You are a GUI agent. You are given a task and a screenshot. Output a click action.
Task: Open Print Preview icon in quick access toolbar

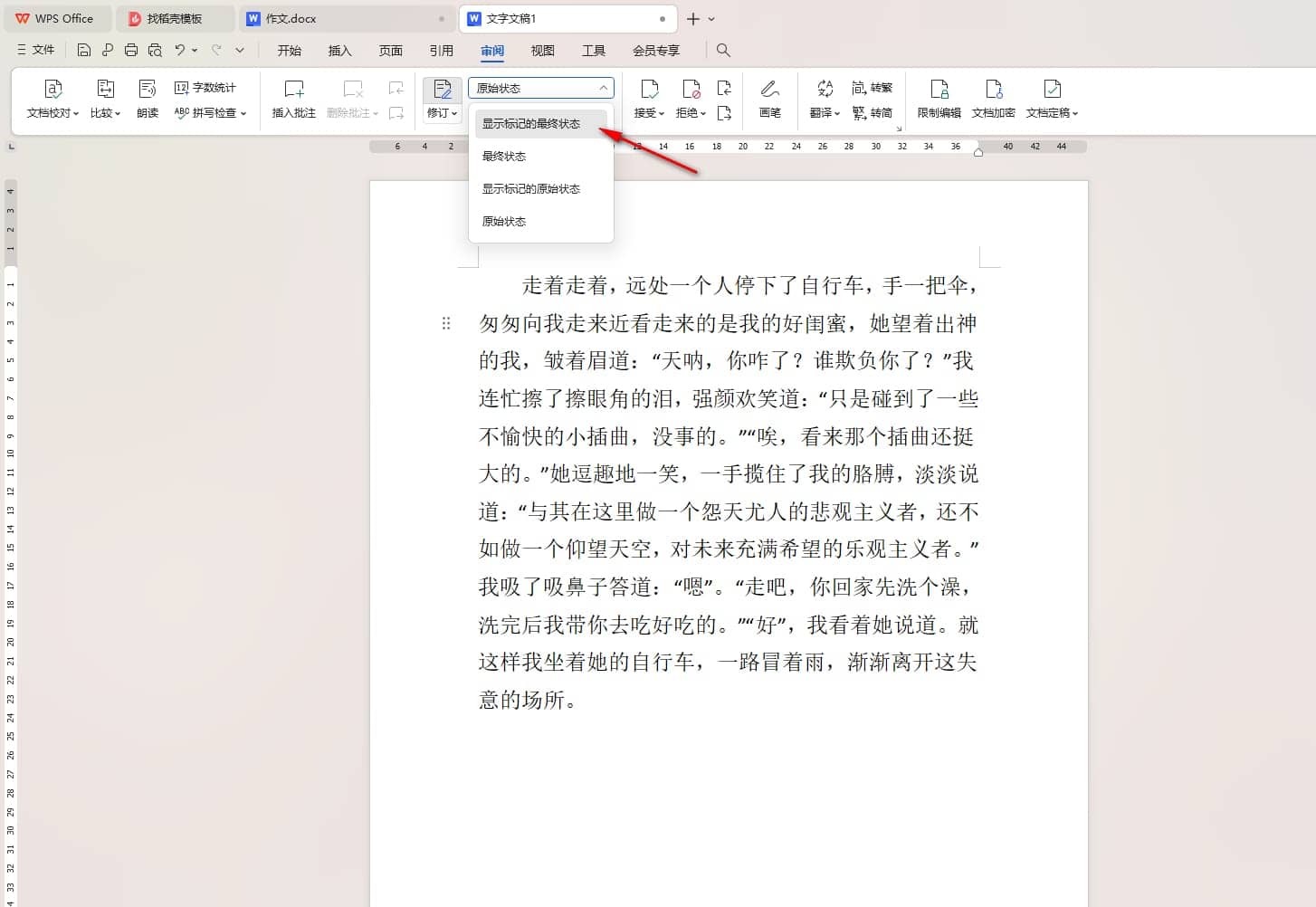click(x=155, y=51)
